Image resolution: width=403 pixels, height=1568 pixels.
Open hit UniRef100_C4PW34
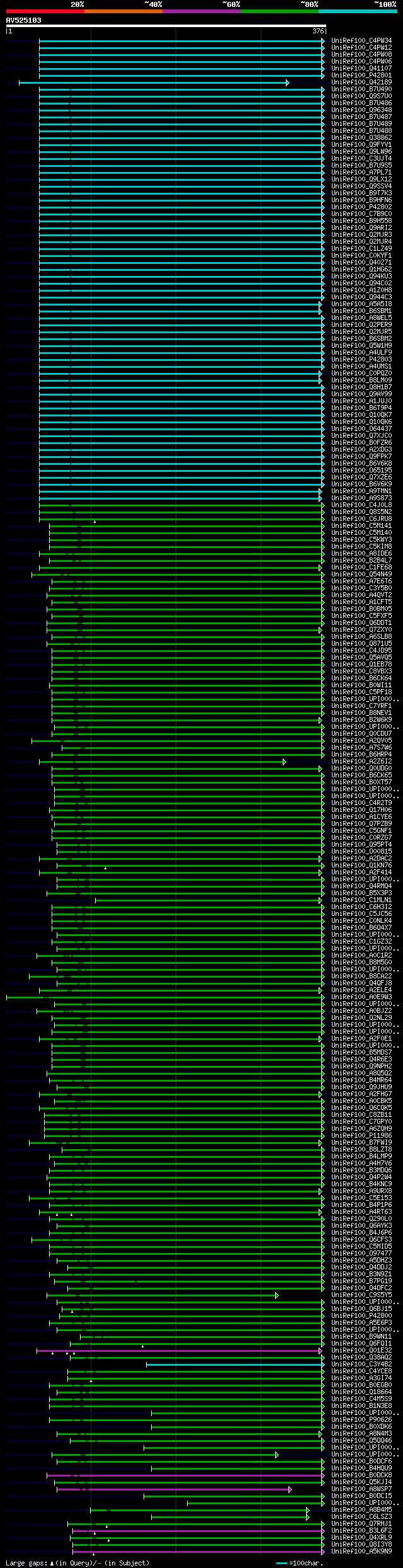[361, 41]
